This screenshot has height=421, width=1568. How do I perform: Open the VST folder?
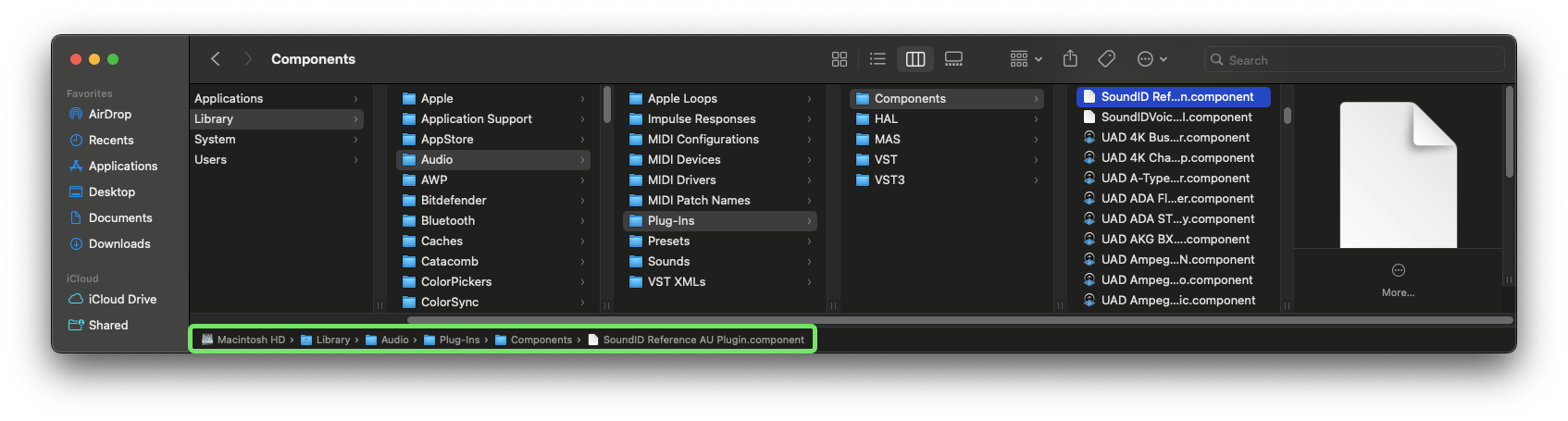coord(947,159)
